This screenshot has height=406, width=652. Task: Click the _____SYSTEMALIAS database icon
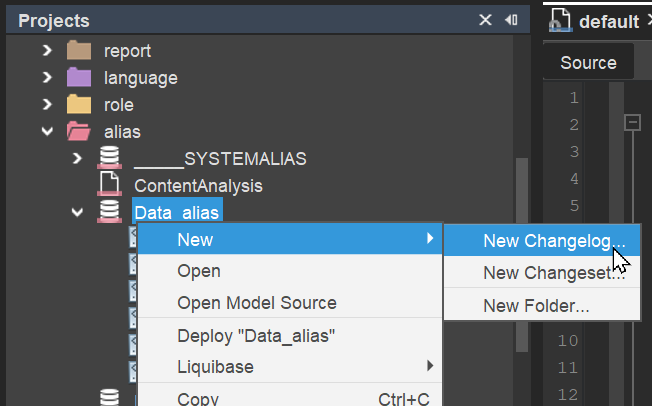109,158
